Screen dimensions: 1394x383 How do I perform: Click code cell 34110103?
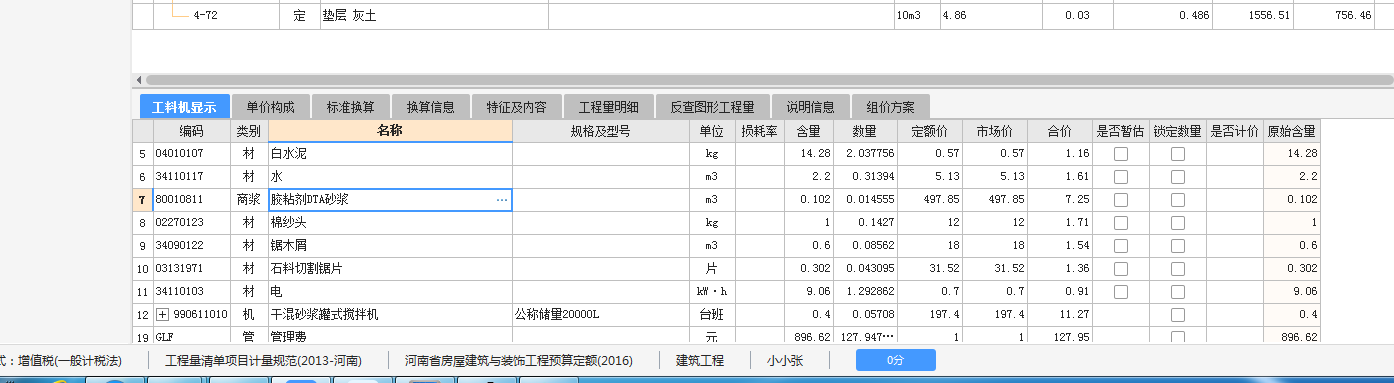tap(192, 292)
